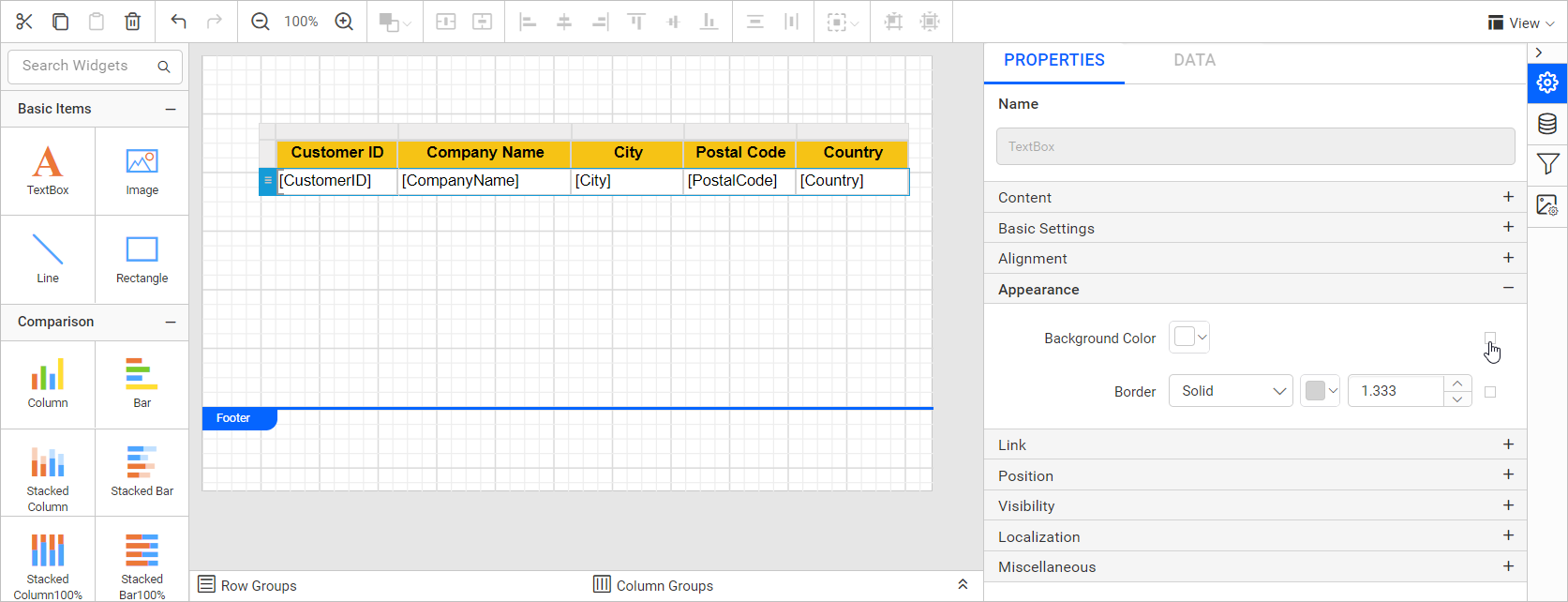The width and height of the screenshot is (1568, 602).
Task: Select the Stacked Bar chart widget
Action: click(x=142, y=473)
